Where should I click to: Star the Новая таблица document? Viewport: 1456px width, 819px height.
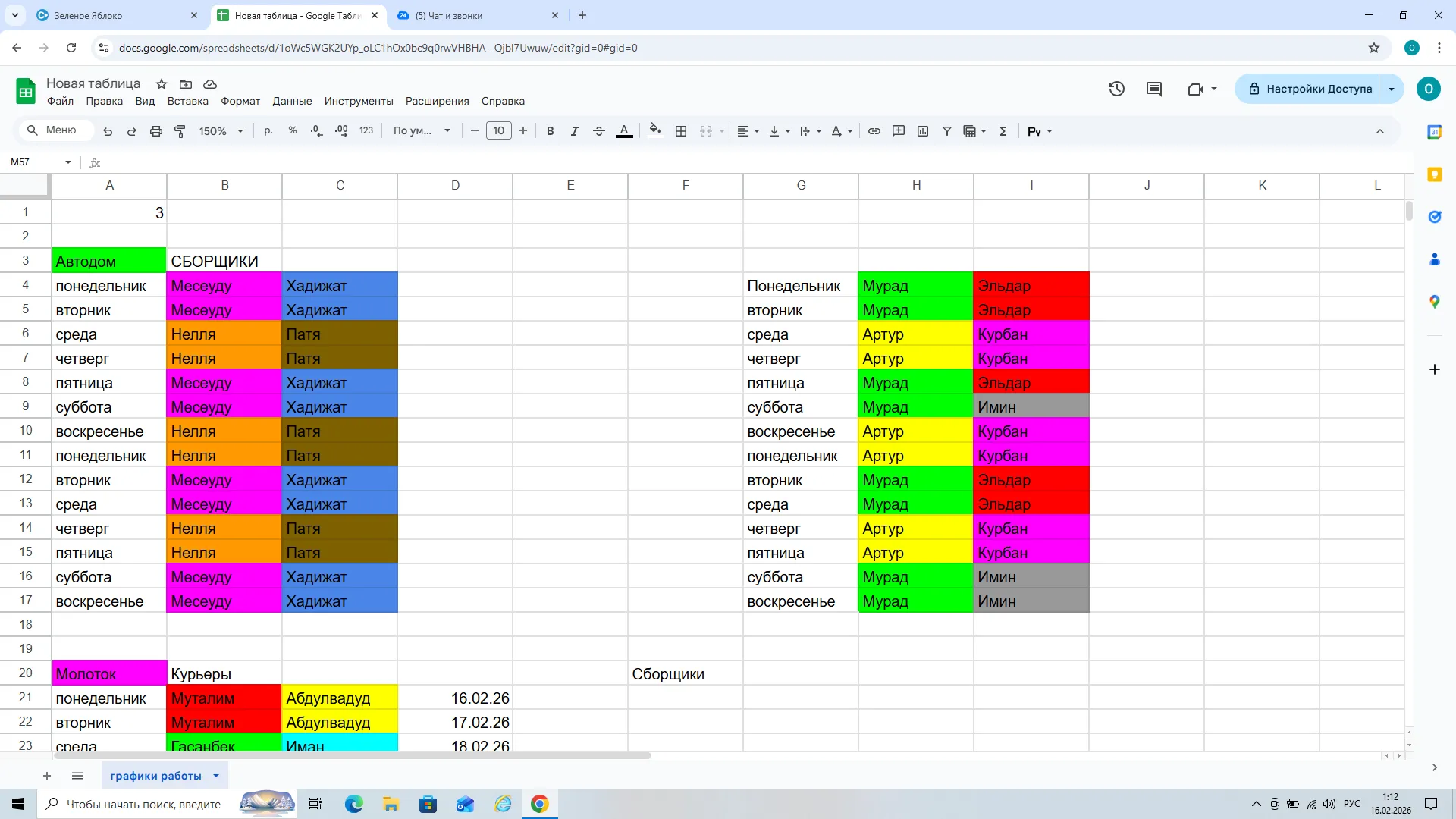click(162, 84)
